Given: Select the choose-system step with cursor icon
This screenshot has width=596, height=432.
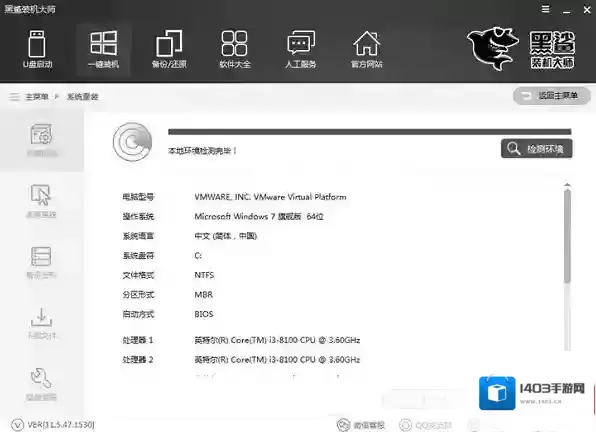Looking at the screenshot, I should [41, 201].
